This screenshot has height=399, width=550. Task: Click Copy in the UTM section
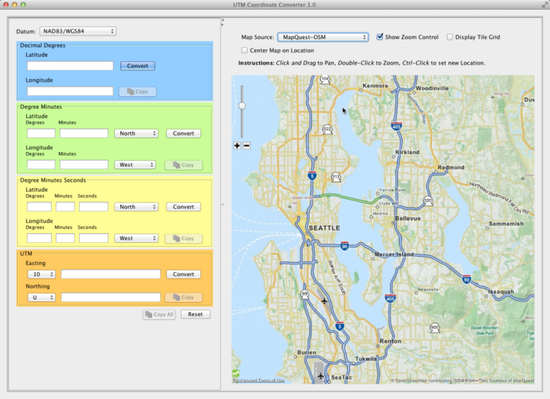coord(183,297)
